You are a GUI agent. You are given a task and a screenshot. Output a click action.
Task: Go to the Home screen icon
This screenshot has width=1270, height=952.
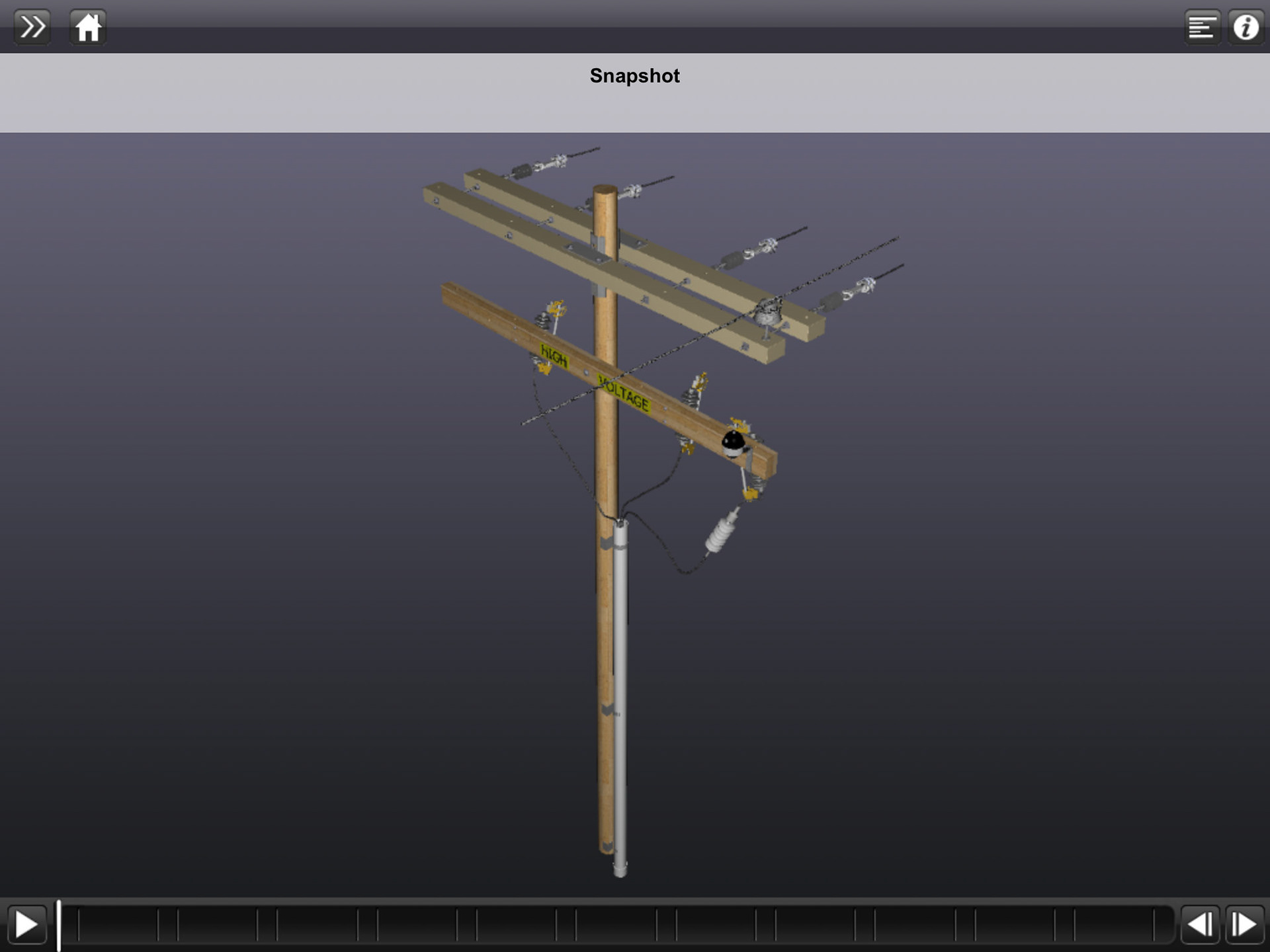click(x=88, y=27)
